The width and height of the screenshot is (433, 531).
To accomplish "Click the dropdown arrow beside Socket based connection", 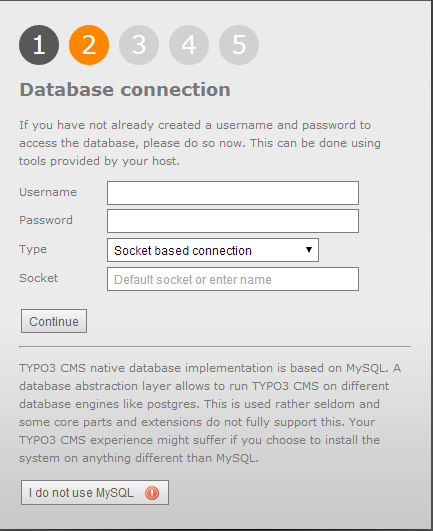I will [308, 250].
